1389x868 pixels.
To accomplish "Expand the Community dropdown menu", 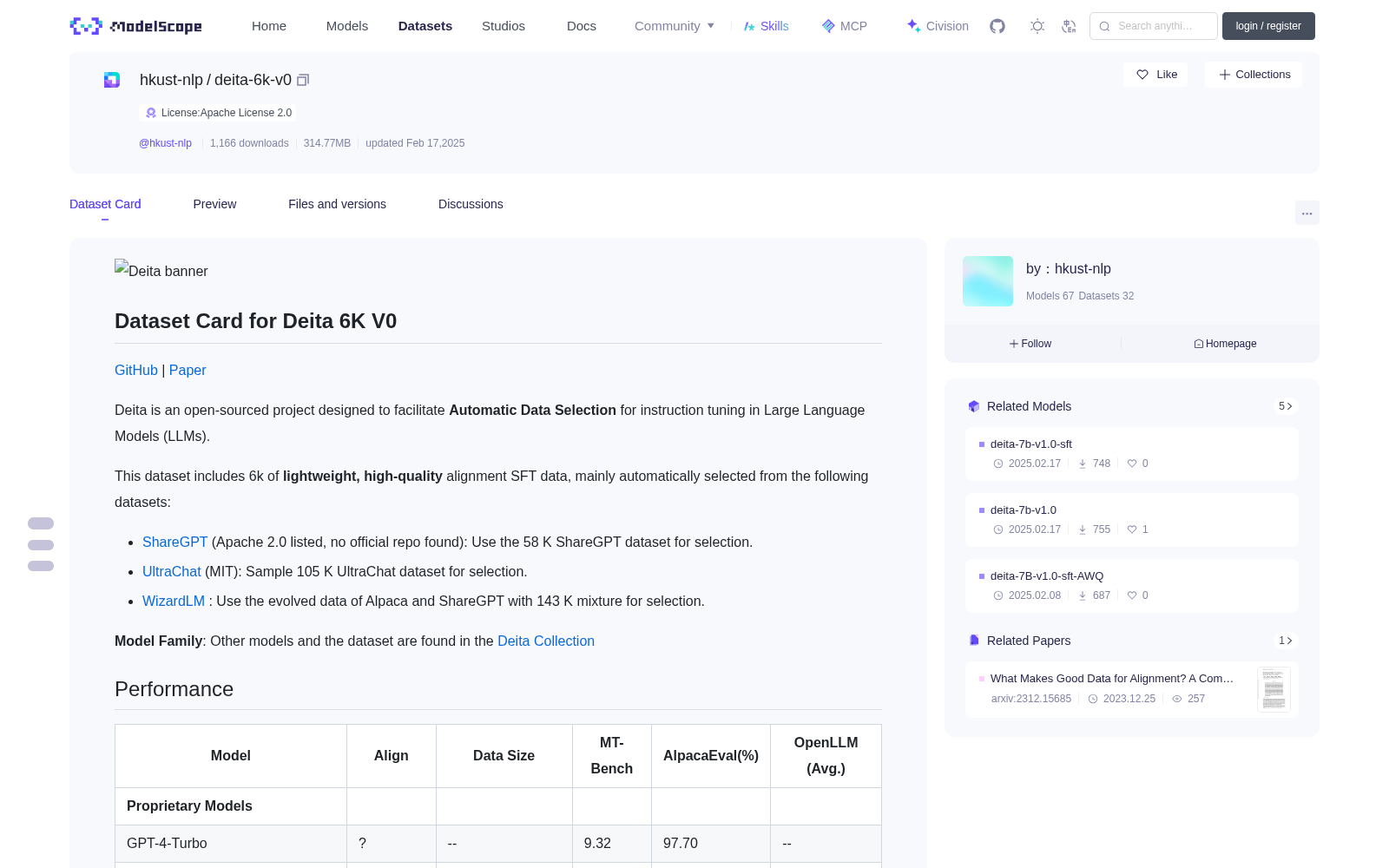I will [675, 26].
